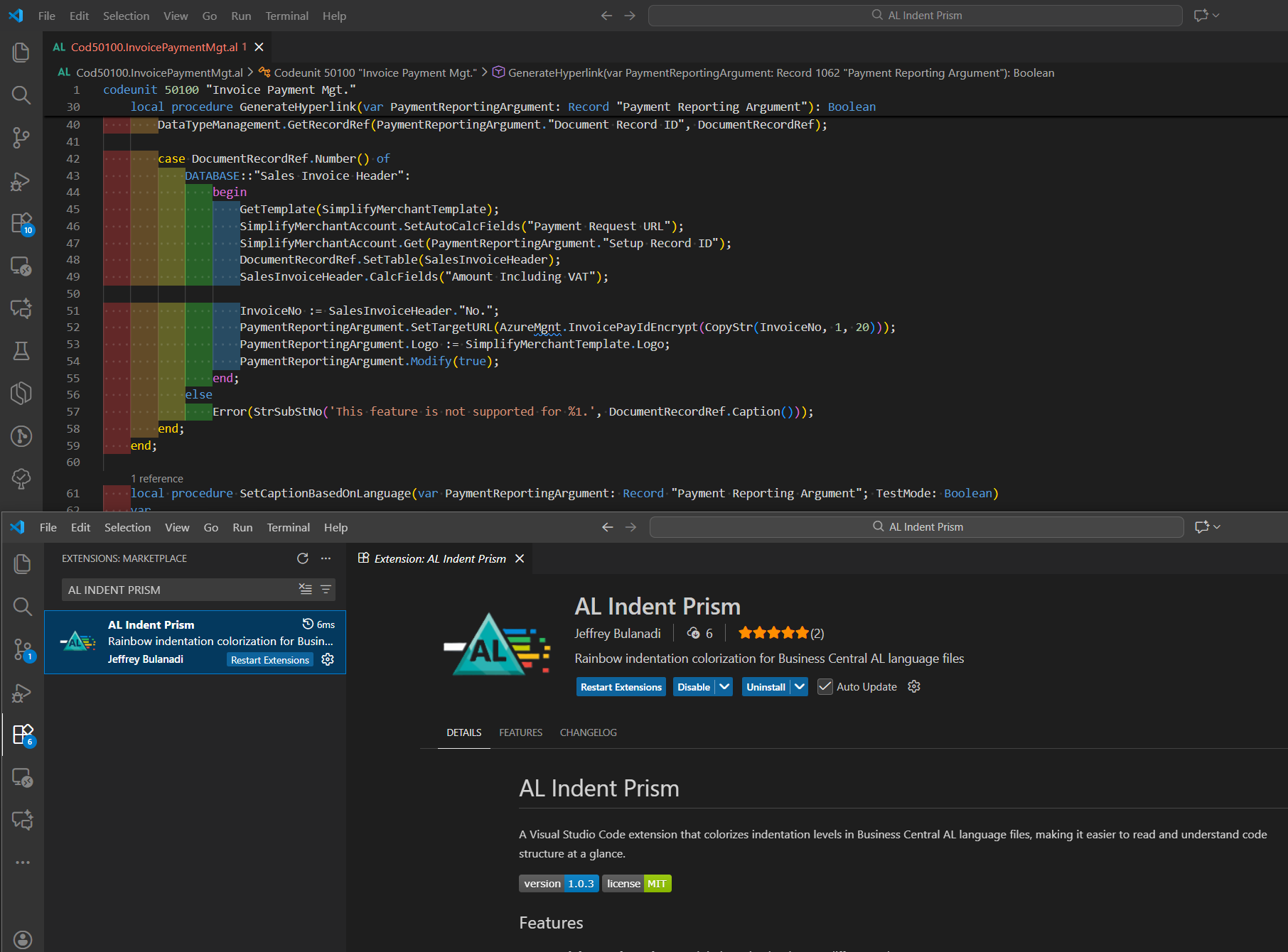Open the extensions search filter icon
The image size is (1288, 952).
(x=326, y=589)
